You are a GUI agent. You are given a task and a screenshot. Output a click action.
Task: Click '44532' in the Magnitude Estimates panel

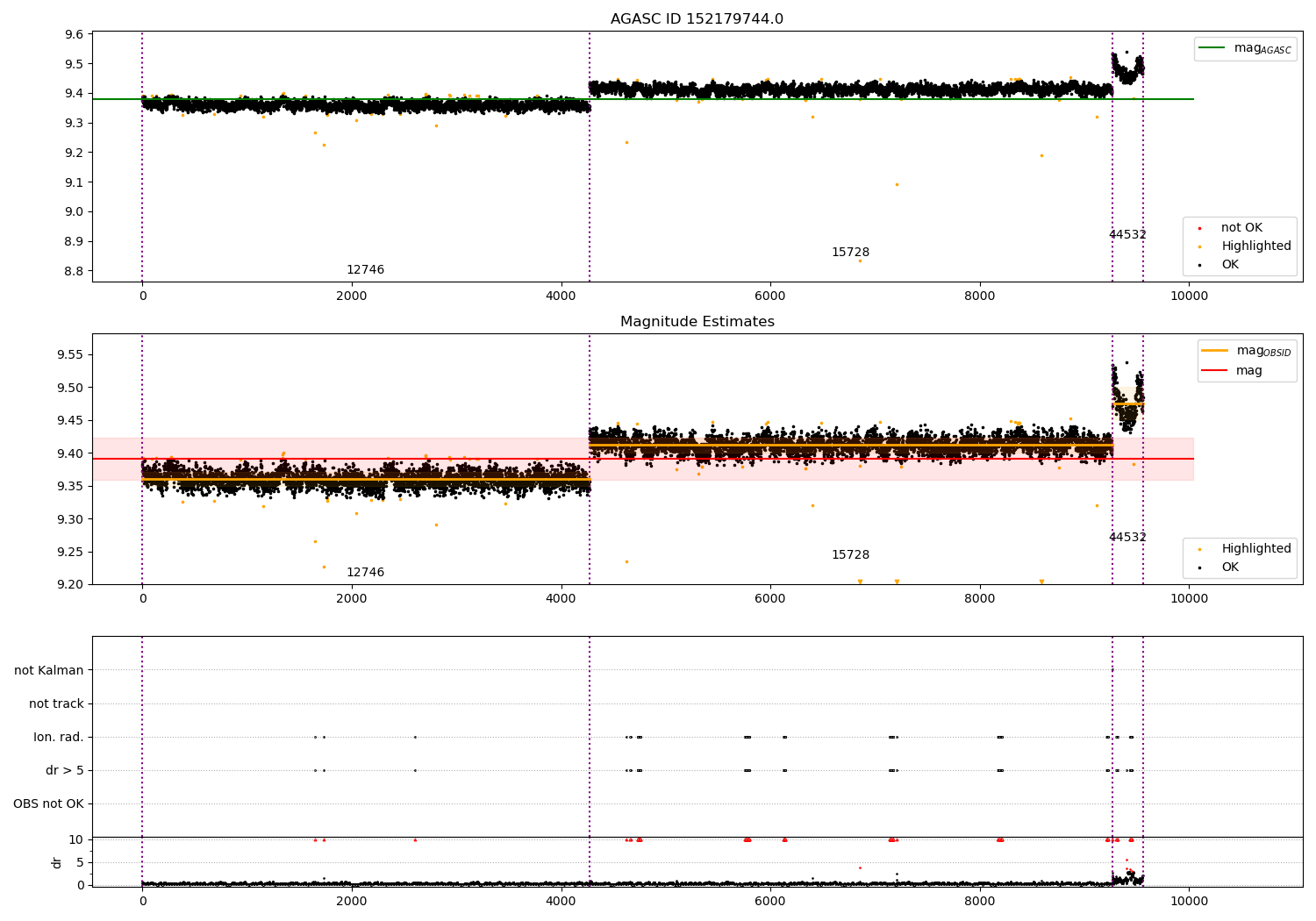point(1127,538)
